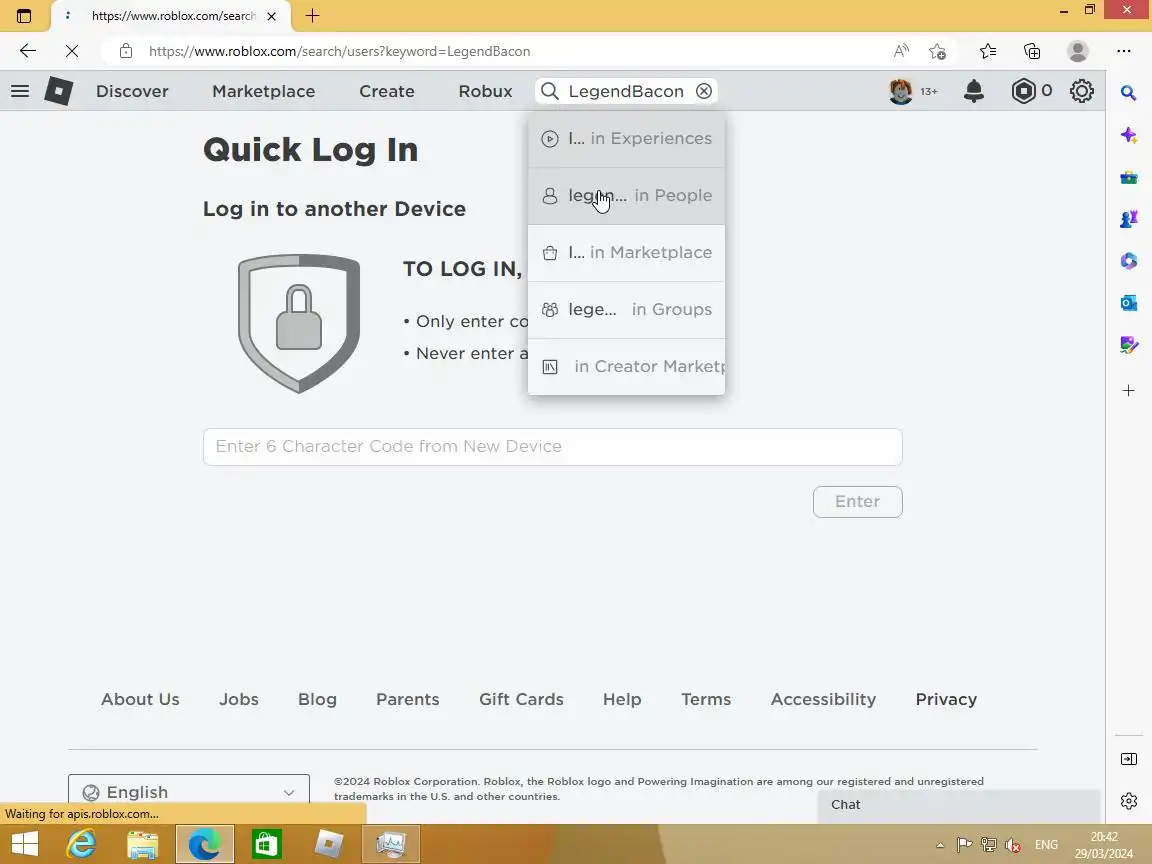Click the Roblox logo home icon
The width and height of the screenshot is (1152, 864).
(59, 91)
